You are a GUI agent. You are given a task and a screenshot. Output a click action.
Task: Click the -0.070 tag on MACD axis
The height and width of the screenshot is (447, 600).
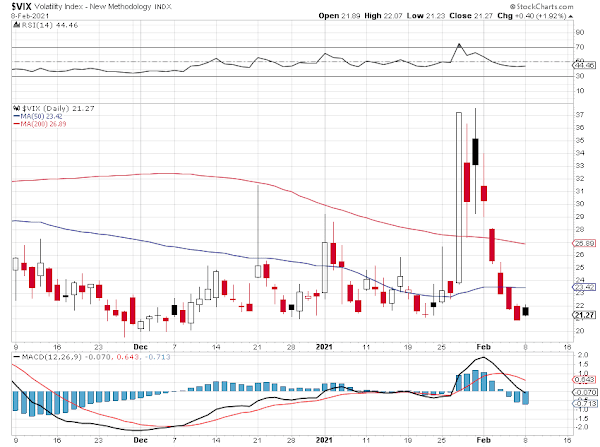point(584,392)
